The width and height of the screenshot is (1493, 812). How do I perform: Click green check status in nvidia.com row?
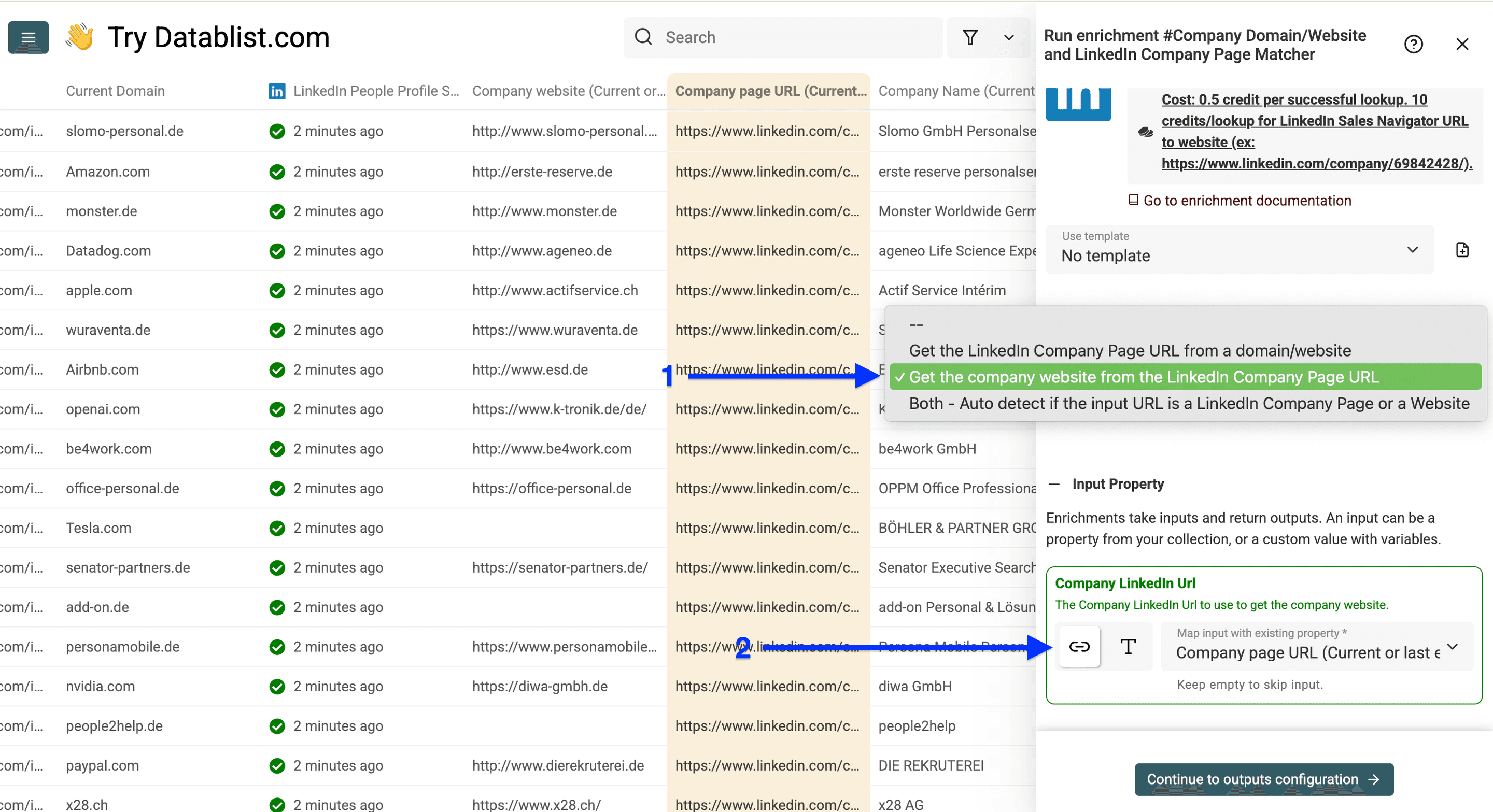click(277, 686)
